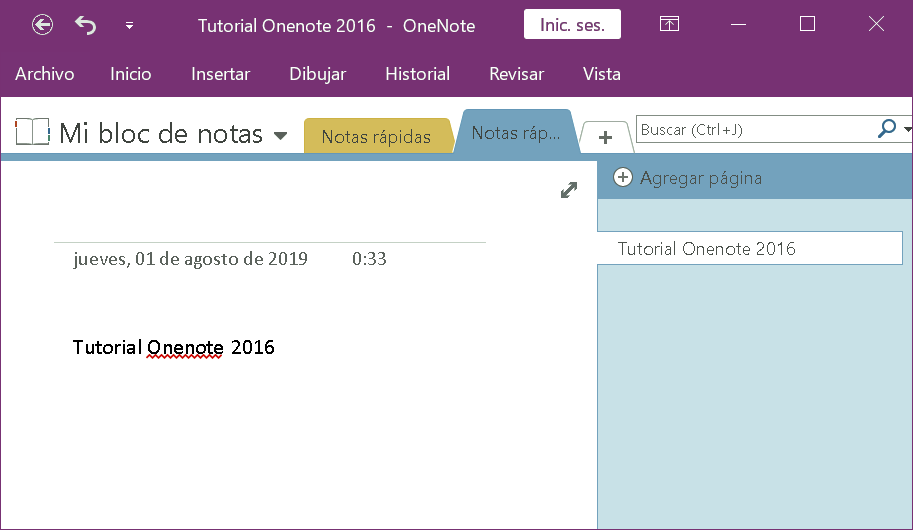The width and height of the screenshot is (913, 530).
Task: Select the Tutorial Onenote 2016 page in list
Action: coord(750,249)
